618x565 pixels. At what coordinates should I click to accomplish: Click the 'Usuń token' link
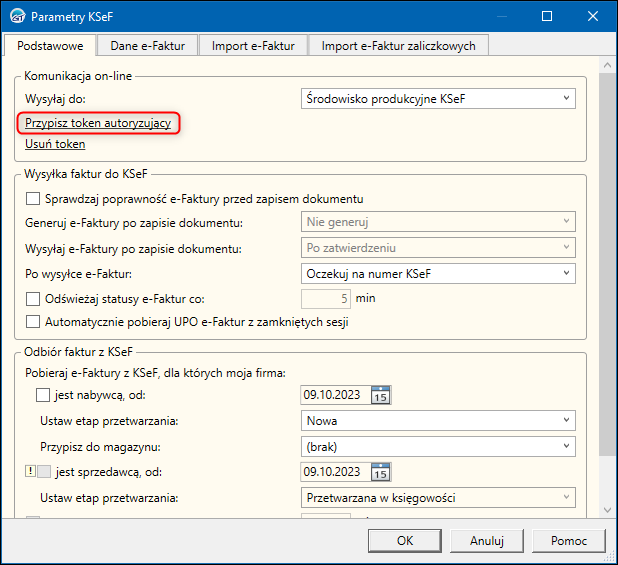pos(55,144)
